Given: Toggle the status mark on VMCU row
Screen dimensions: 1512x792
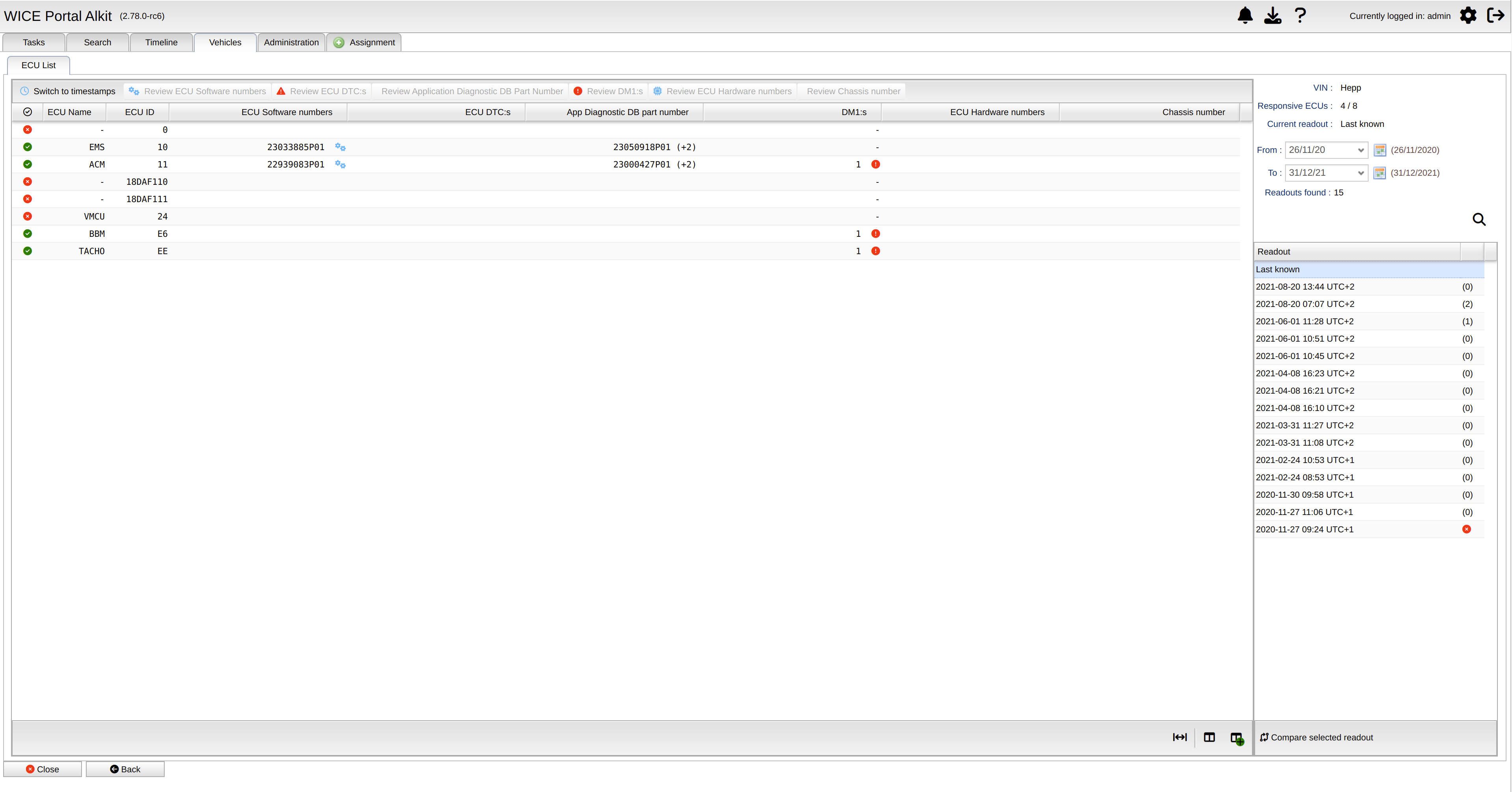Looking at the screenshot, I should click(x=28, y=217).
